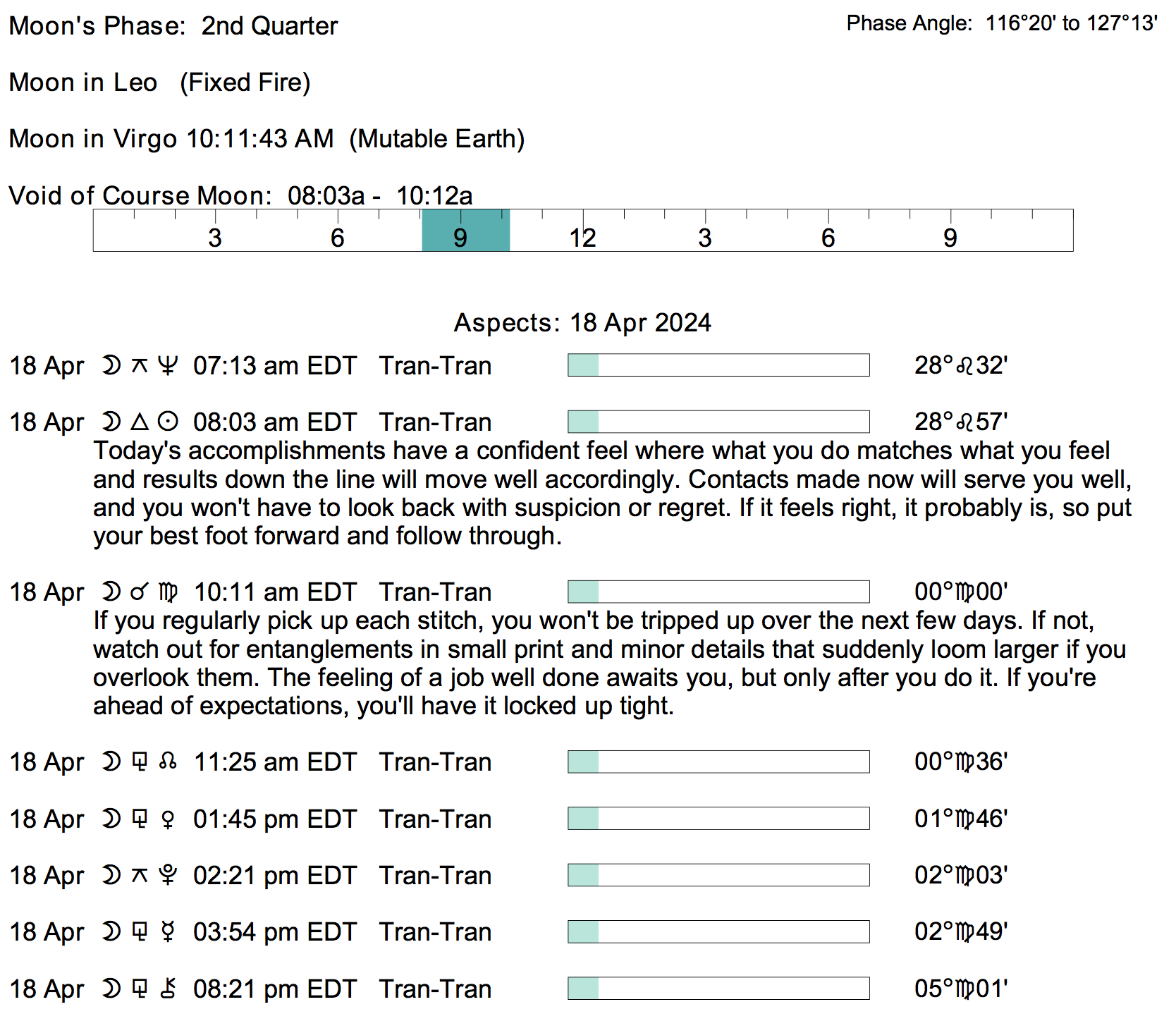Screen dimensions: 1176x1021
Task: Click the "Void of Course Moon" label
Action: [140, 195]
